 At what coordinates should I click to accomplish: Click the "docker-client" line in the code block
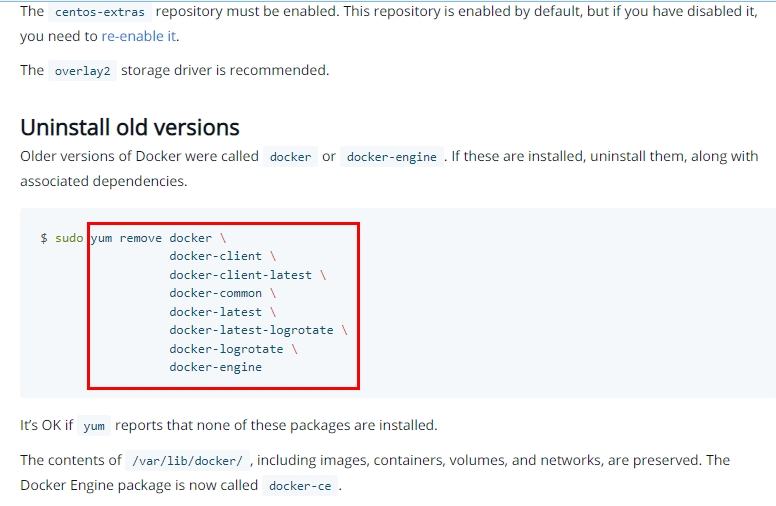click(215, 256)
